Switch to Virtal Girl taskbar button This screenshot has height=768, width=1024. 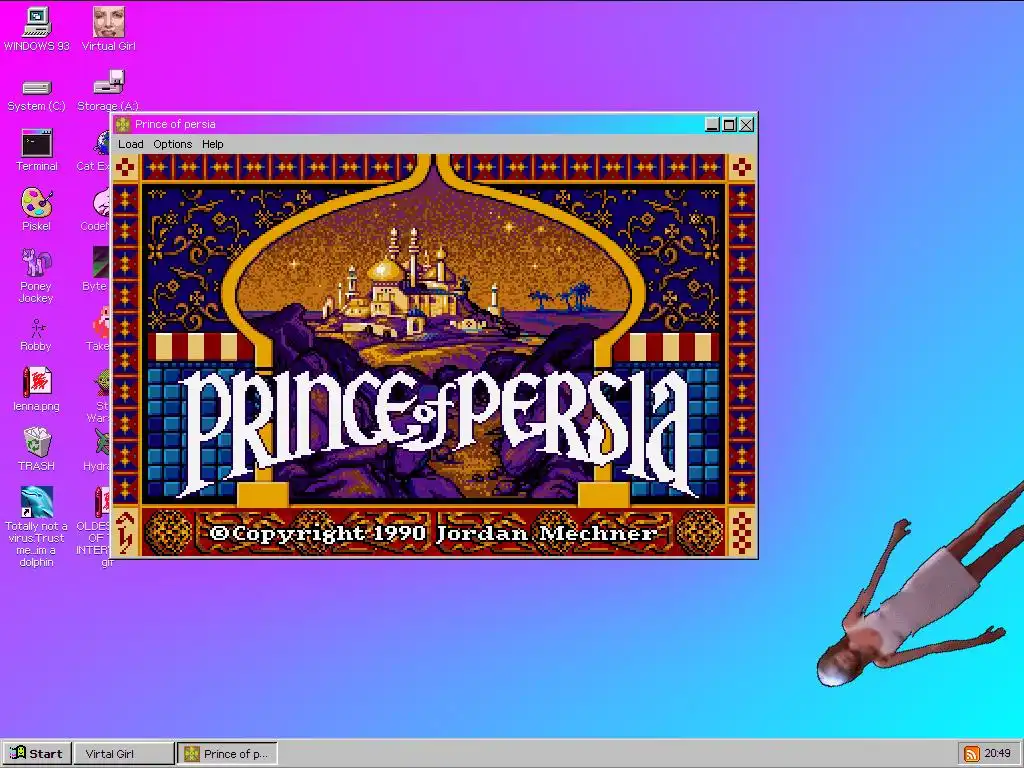pyautogui.click(x=124, y=754)
